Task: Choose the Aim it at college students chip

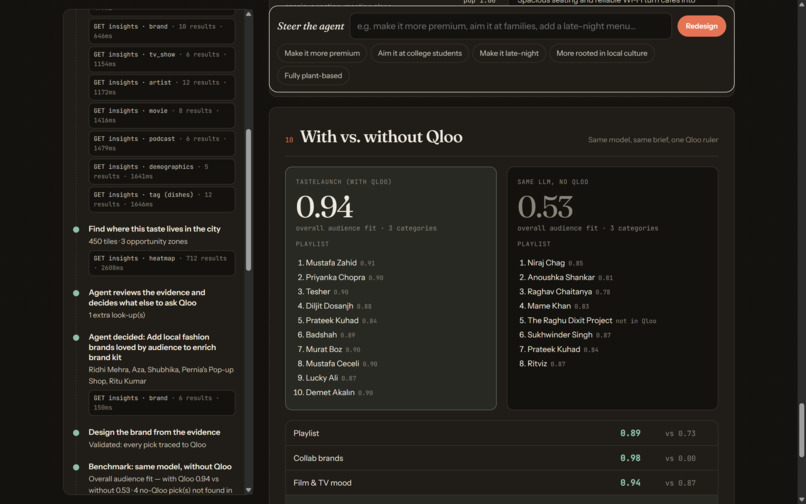Action: click(419, 53)
